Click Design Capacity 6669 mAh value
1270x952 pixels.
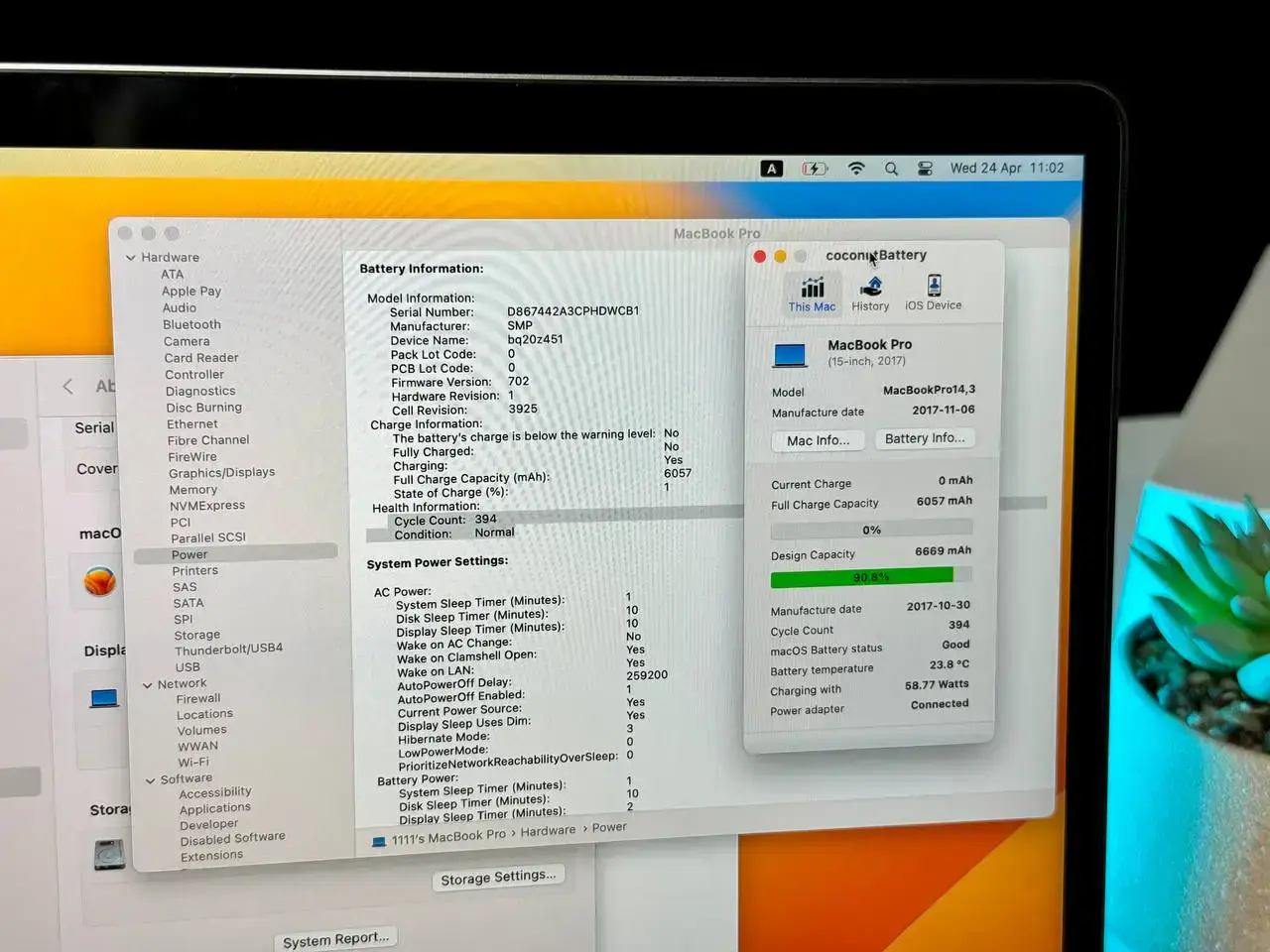943,551
